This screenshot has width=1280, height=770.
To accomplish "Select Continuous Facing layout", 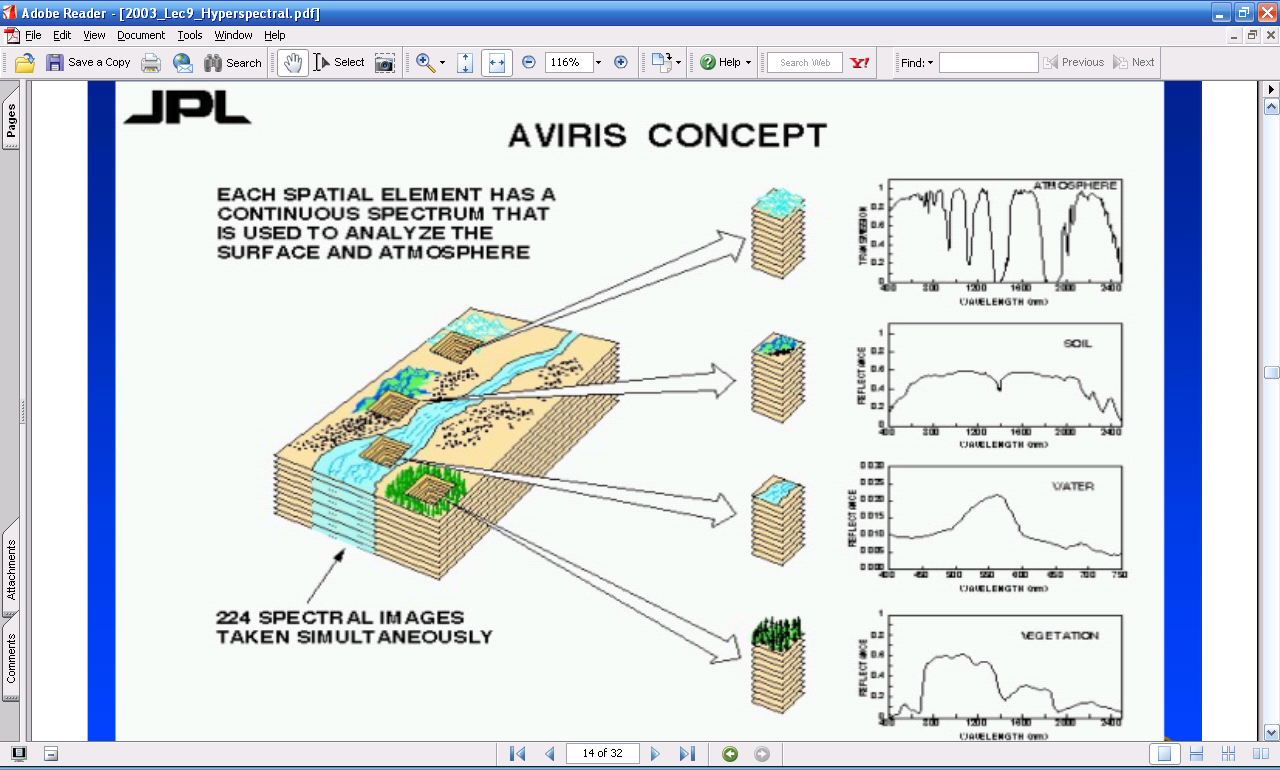I will pyautogui.click(x=1229, y=754).
